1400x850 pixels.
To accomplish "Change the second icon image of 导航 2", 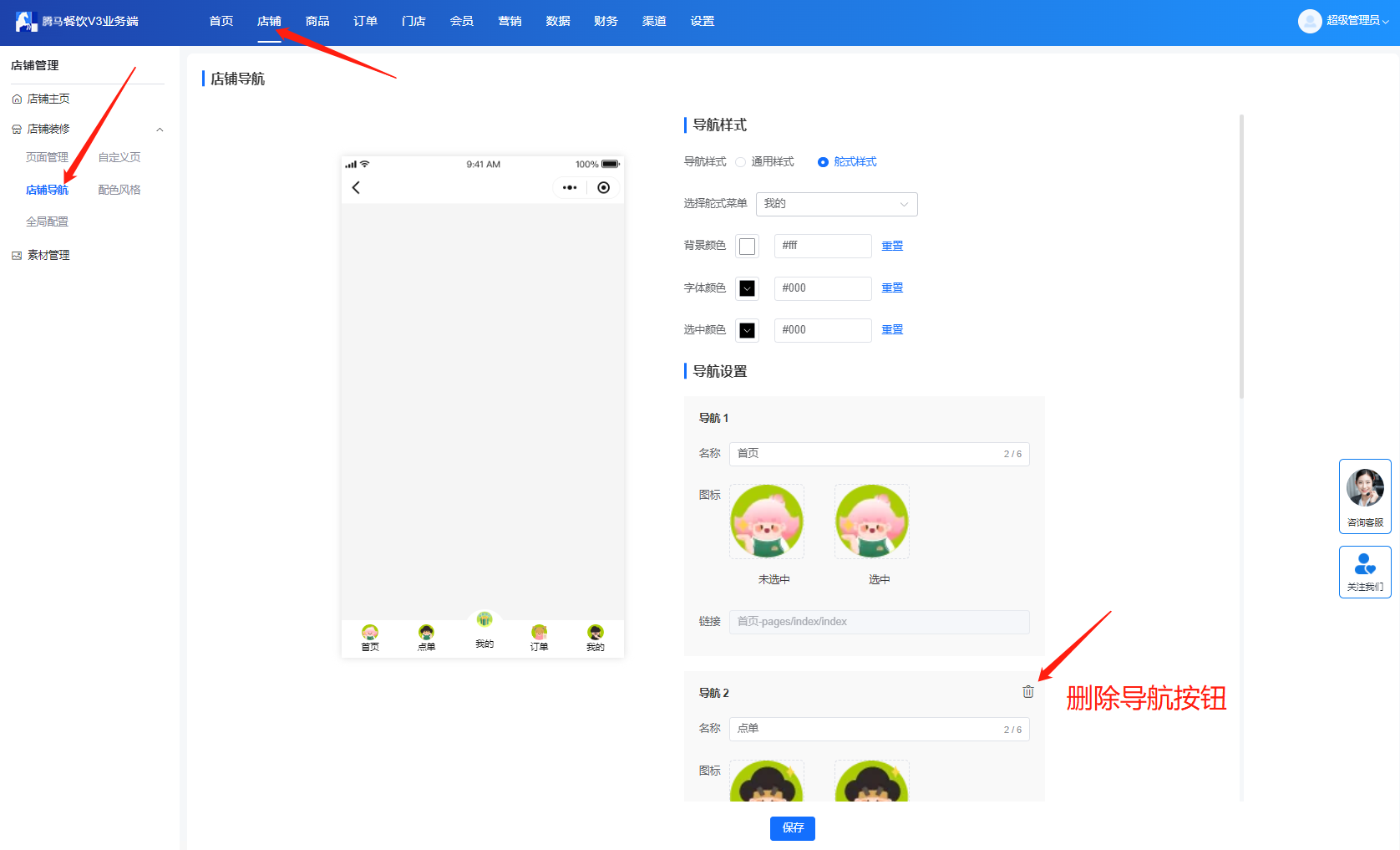I will 872,781.
